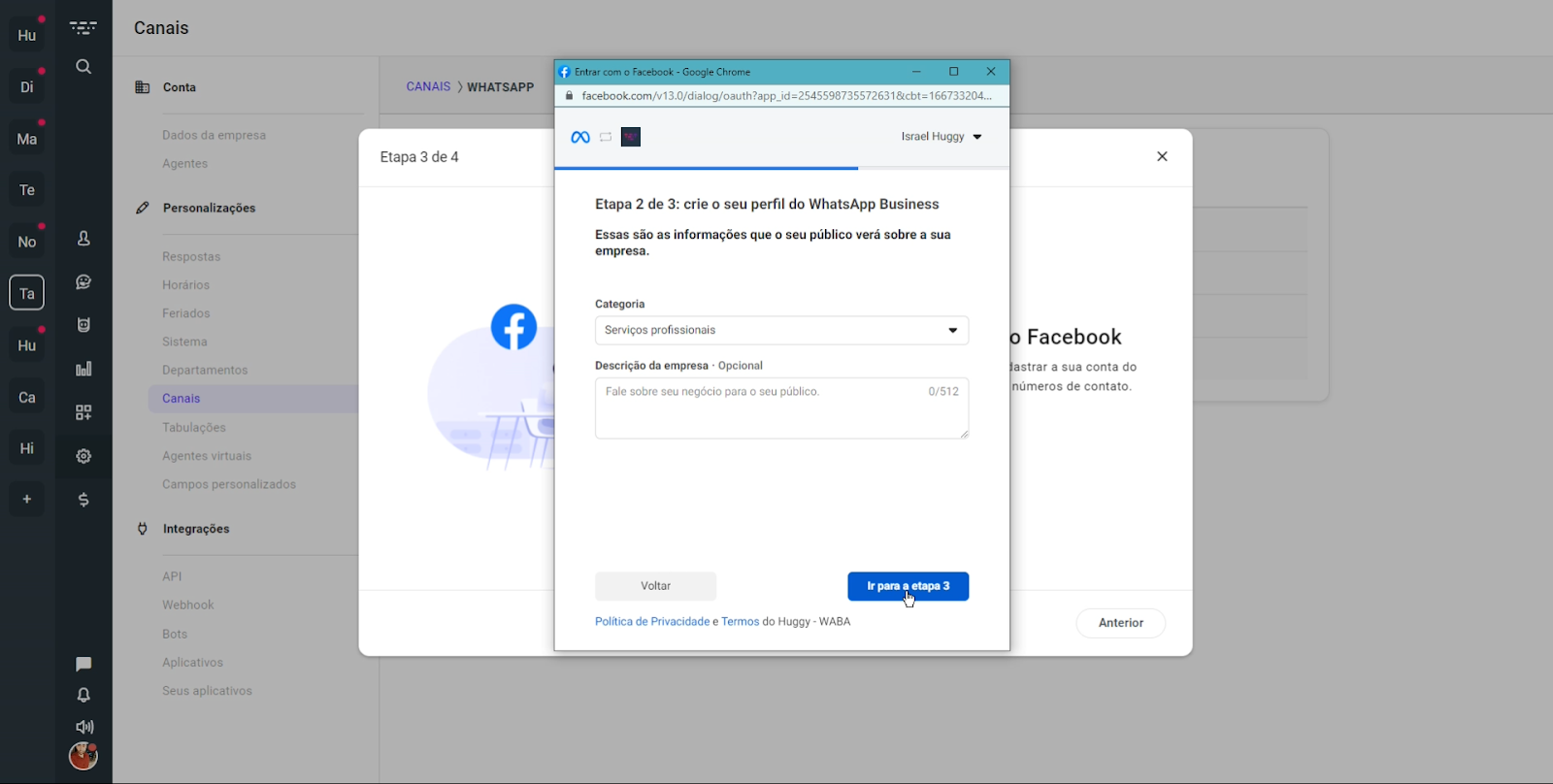Click the Meta logo in Facebook popup
Image resolution: width=1553 pixels, height=784 pixels.
(x=580, y=137)
